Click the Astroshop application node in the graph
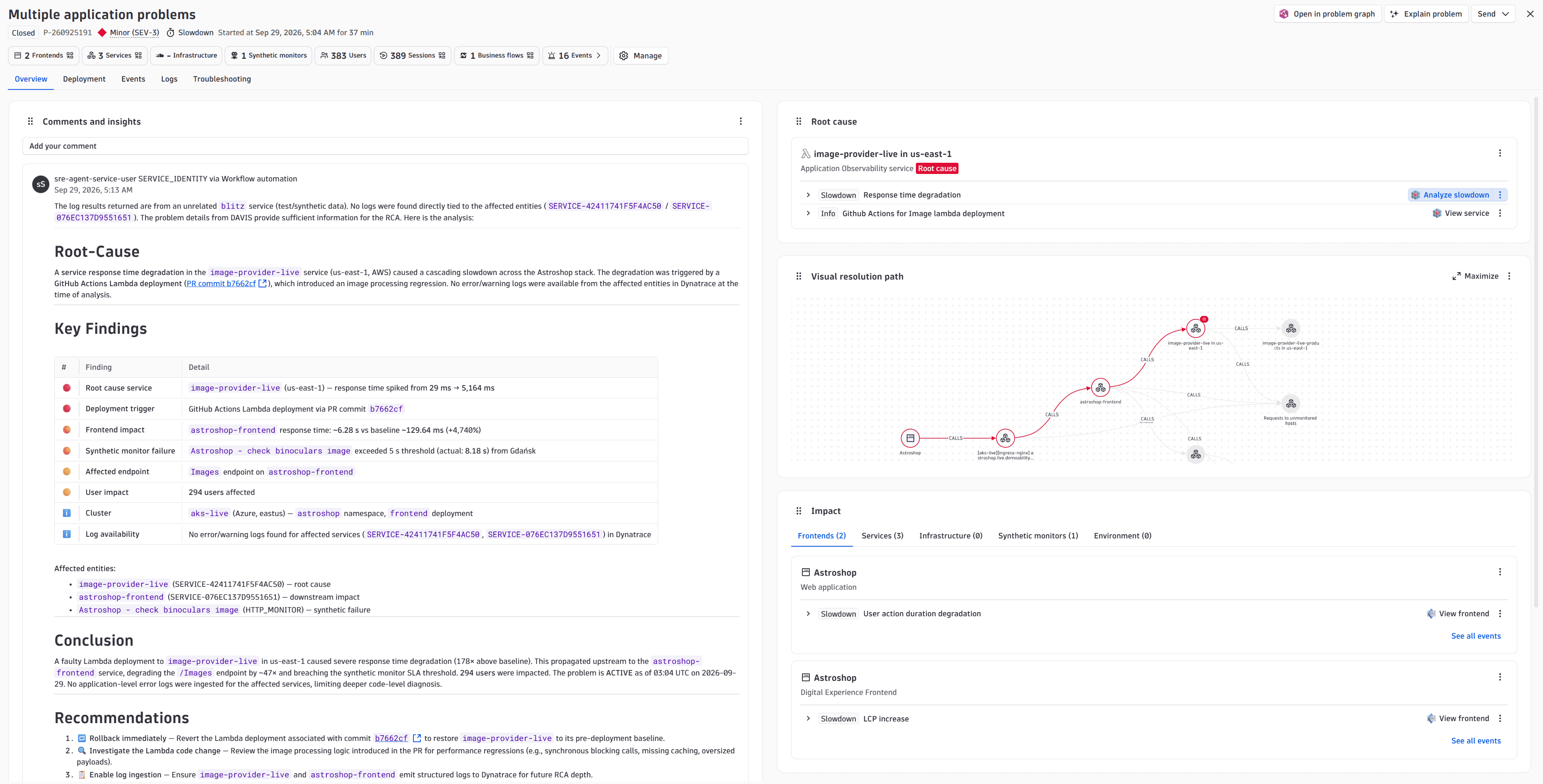This screenshot has height=784, width=1543. click(x=910, y=439)
